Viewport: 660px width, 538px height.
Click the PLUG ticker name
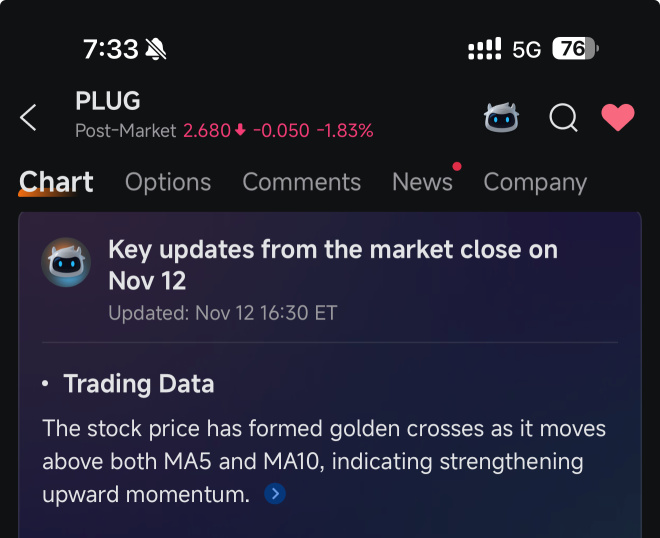108,101
